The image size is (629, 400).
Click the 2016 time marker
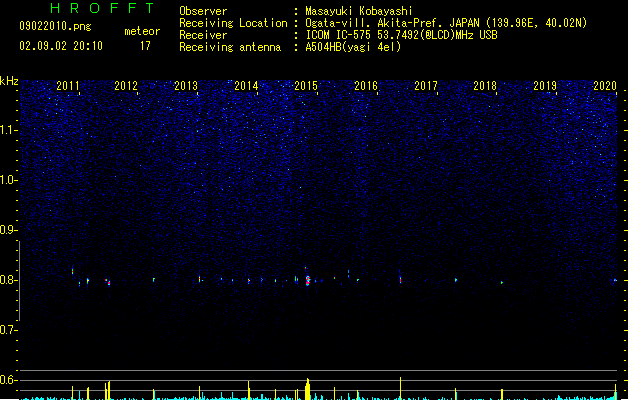pos(366,86)
